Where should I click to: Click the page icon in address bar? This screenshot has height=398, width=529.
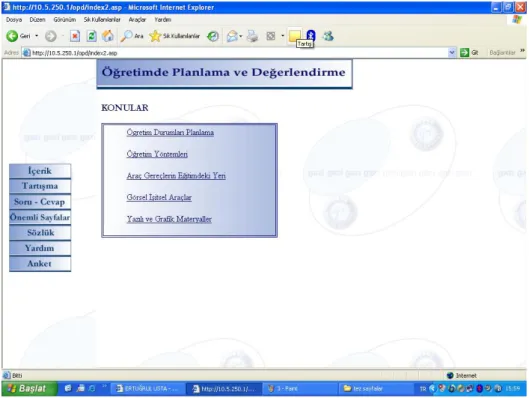tap(27, 53)
